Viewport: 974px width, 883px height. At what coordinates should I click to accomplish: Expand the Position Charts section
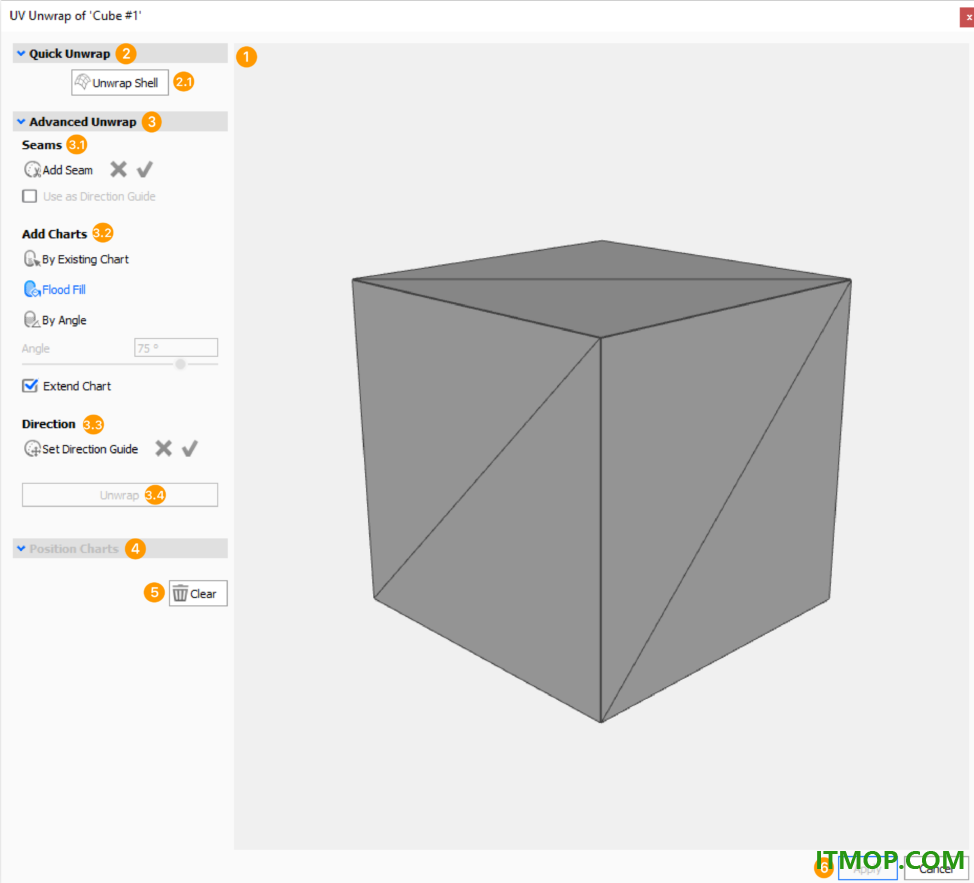[x=21, y=548]
